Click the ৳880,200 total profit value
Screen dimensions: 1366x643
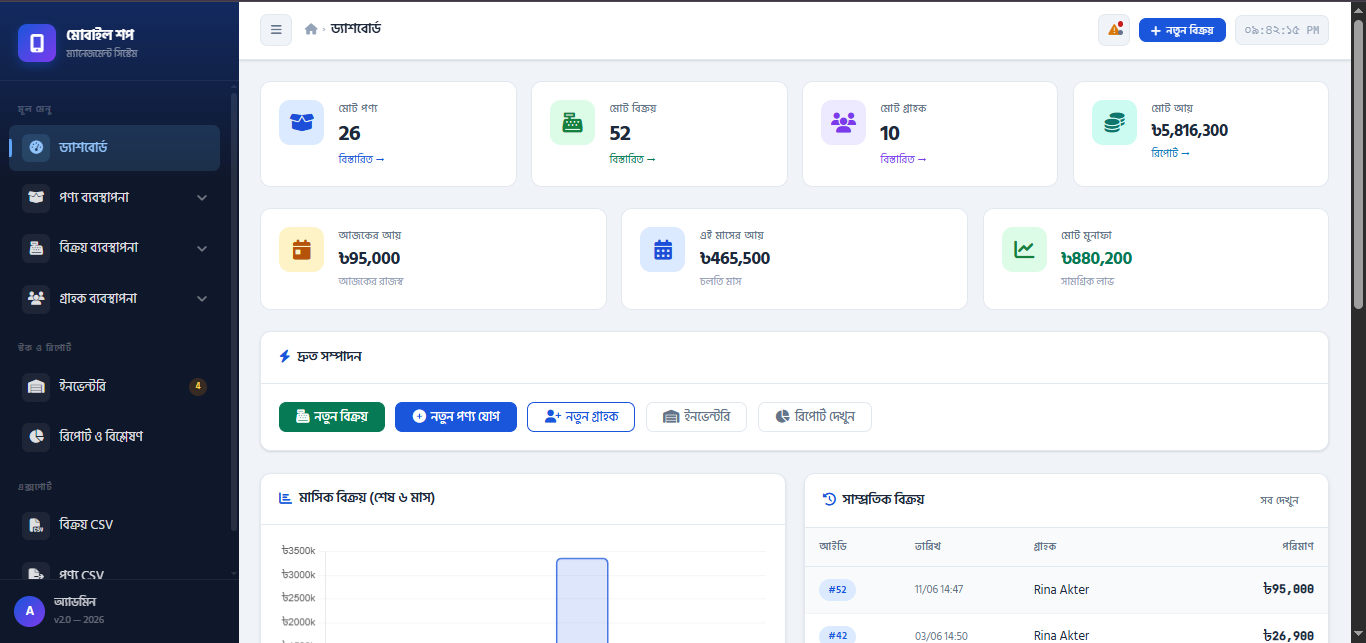tap(1096, 258)
